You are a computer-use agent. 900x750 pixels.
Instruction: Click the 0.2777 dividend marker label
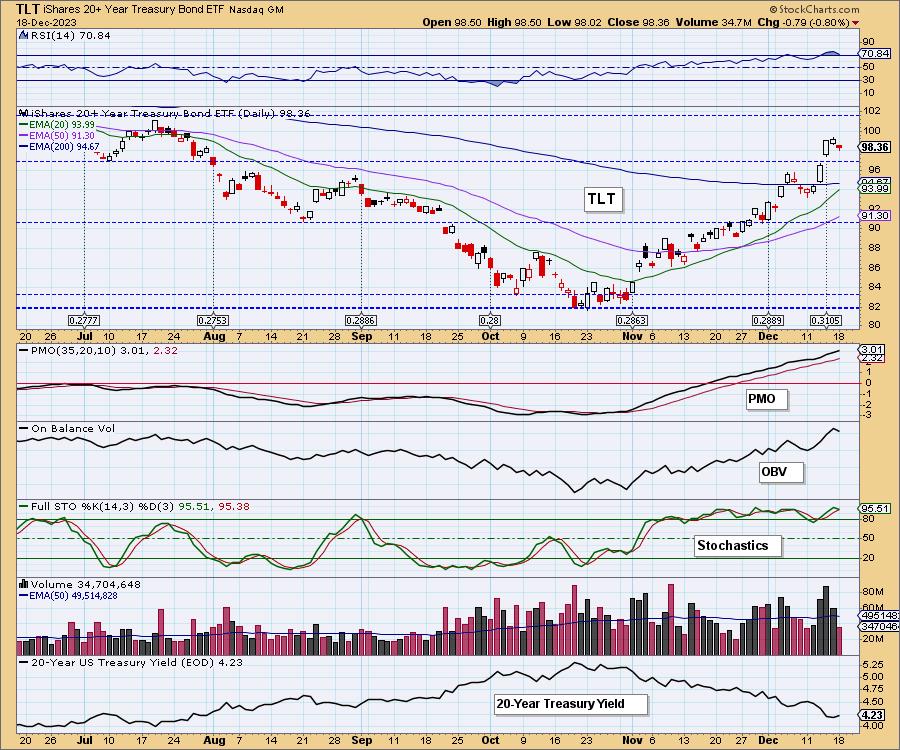[84, 320]
